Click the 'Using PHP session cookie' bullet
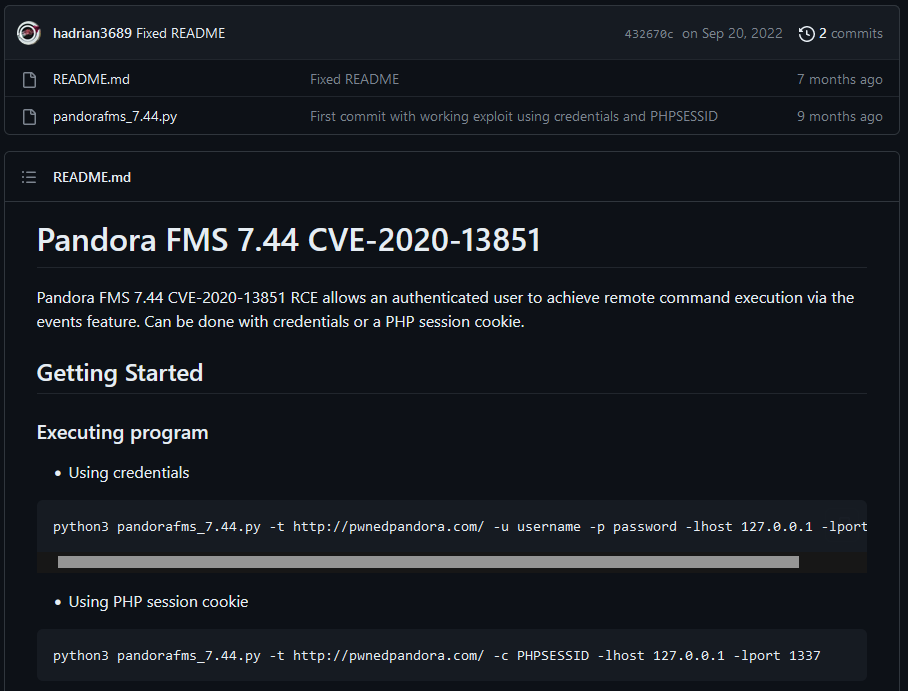The image size is (908, 691). [x=158, y=602]
